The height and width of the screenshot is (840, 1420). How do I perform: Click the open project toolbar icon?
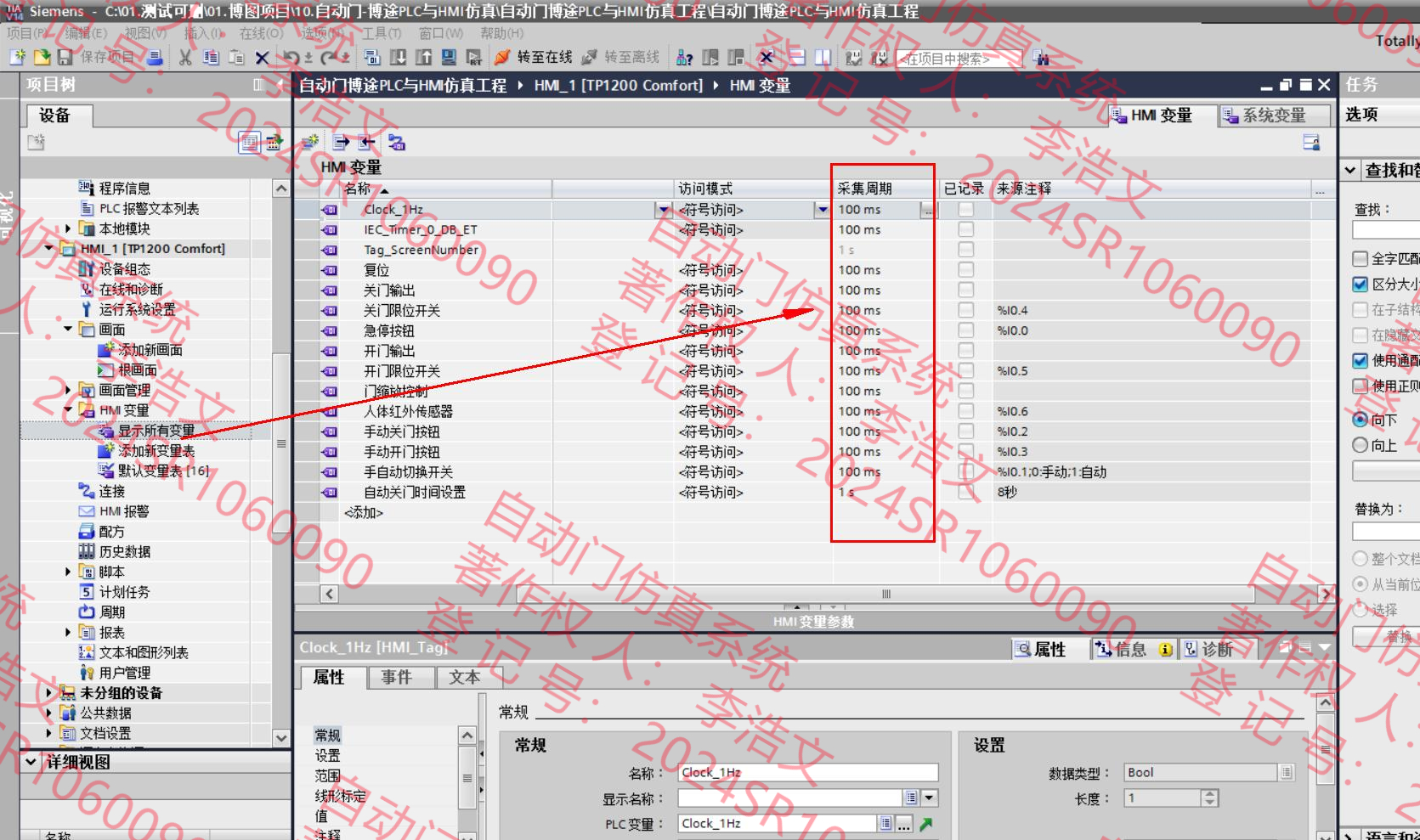click(x=42, y=58)
